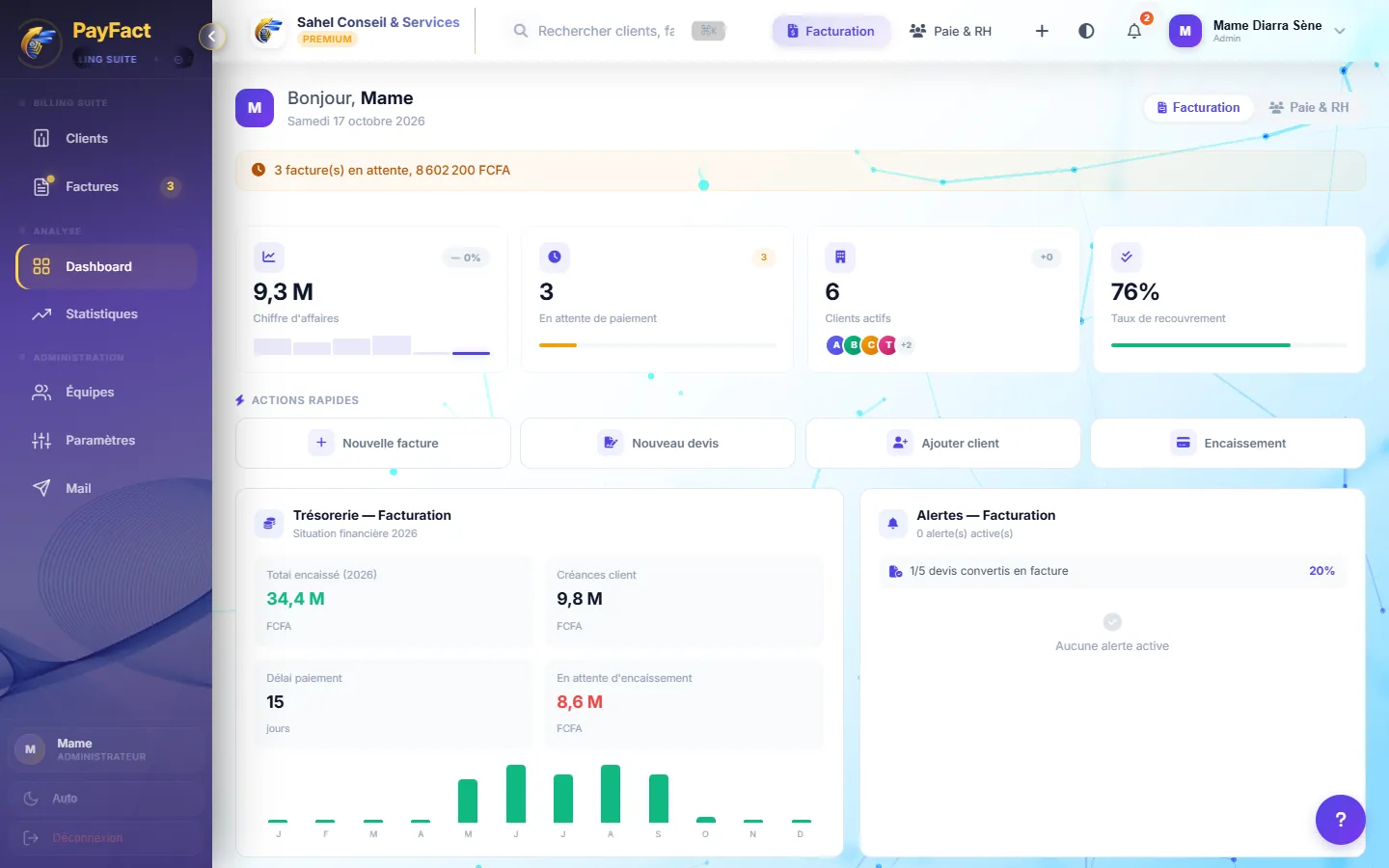This screenshot has height=868, width=1389.
Task: Switch to Facturation module in top bar
Action: 831,31
